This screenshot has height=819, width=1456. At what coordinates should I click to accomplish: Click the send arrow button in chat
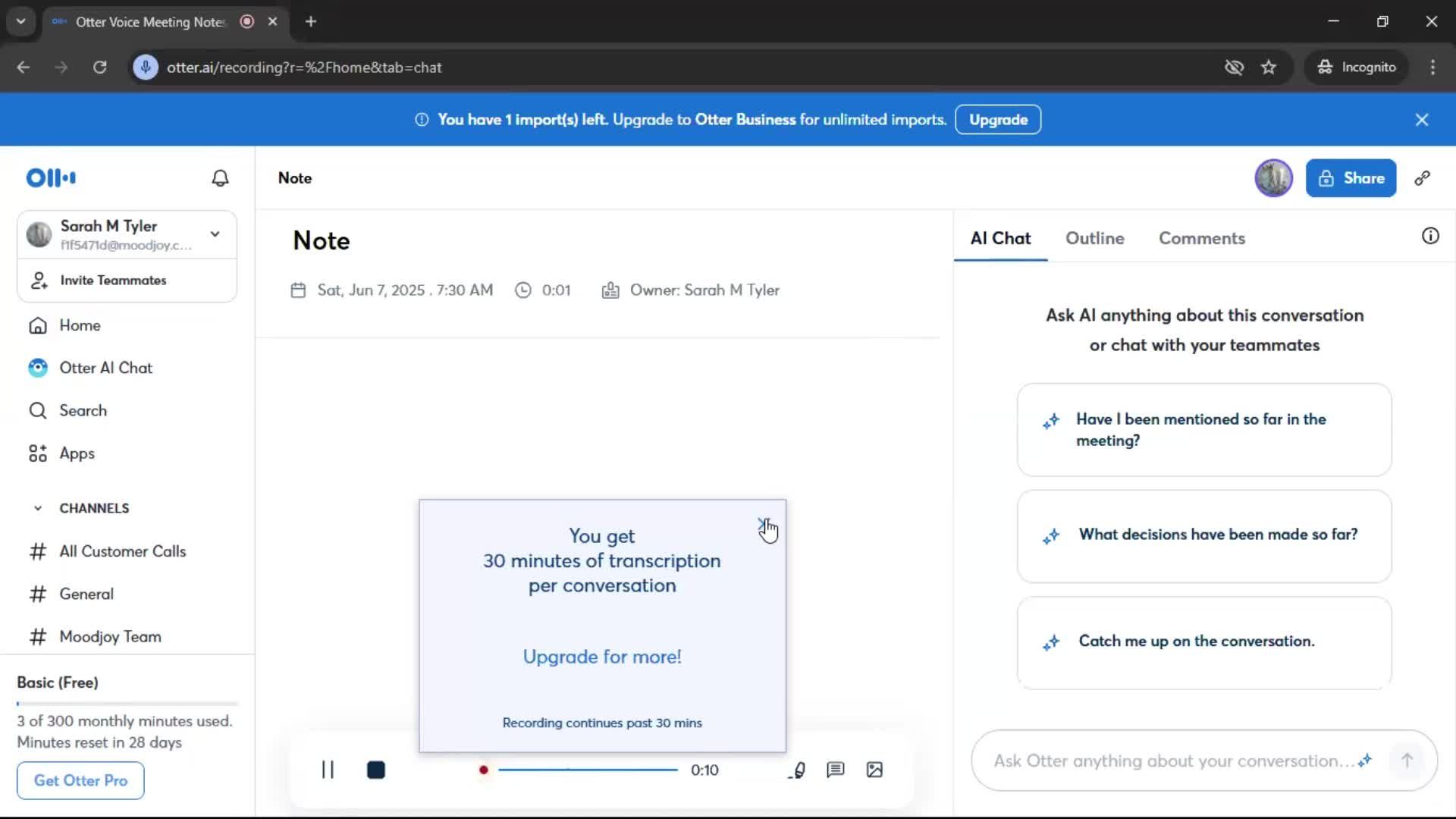click(x=1407, y=761)
